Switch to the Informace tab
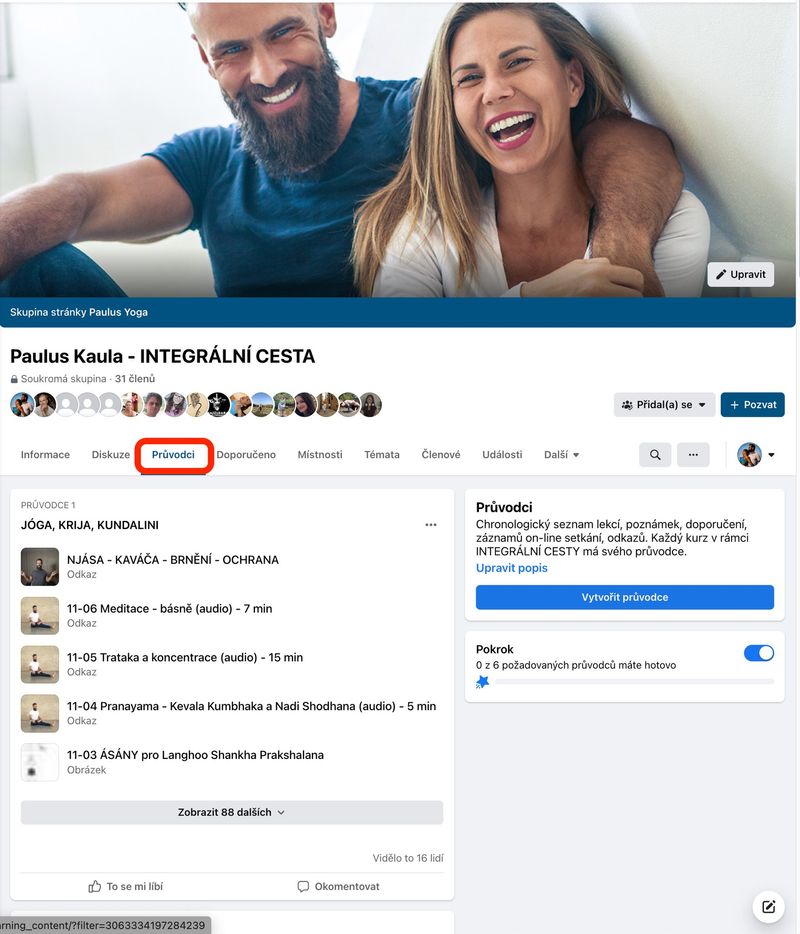 tap(45, 454)
